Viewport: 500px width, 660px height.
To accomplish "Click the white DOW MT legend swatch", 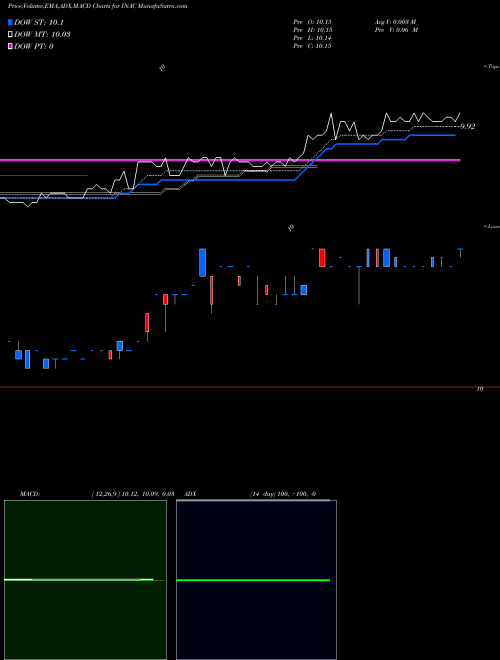I will (11, 35).
